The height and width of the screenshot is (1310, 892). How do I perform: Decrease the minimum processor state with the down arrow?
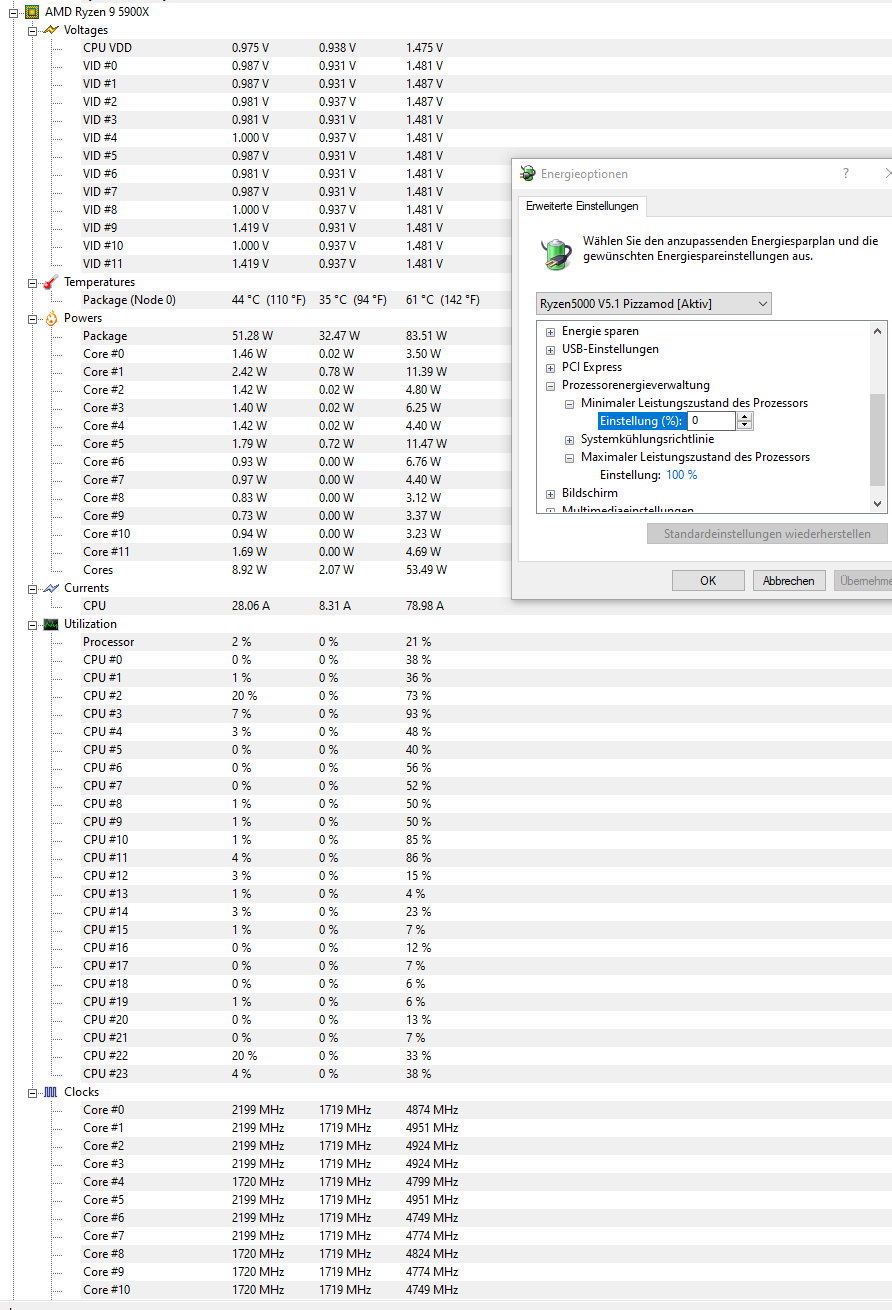tap(744, 426)
